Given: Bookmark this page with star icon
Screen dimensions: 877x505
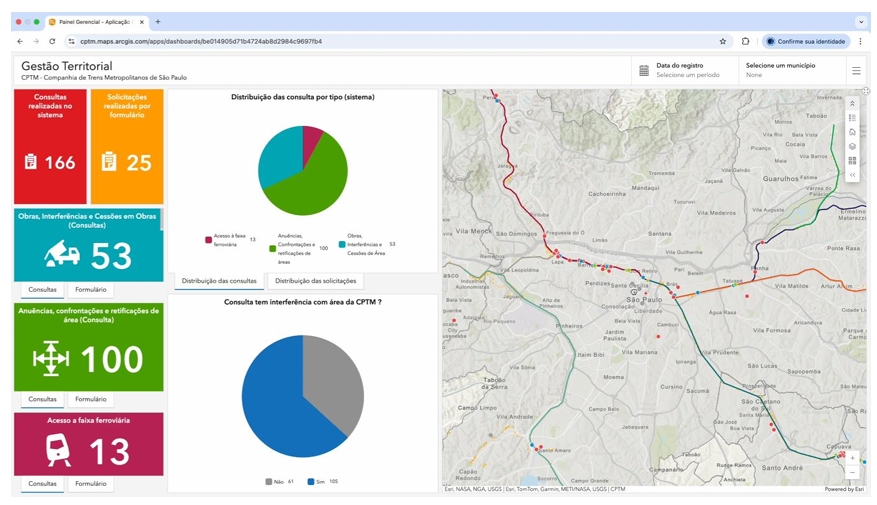Looking at the screenshot, I should tap(723, 42).
